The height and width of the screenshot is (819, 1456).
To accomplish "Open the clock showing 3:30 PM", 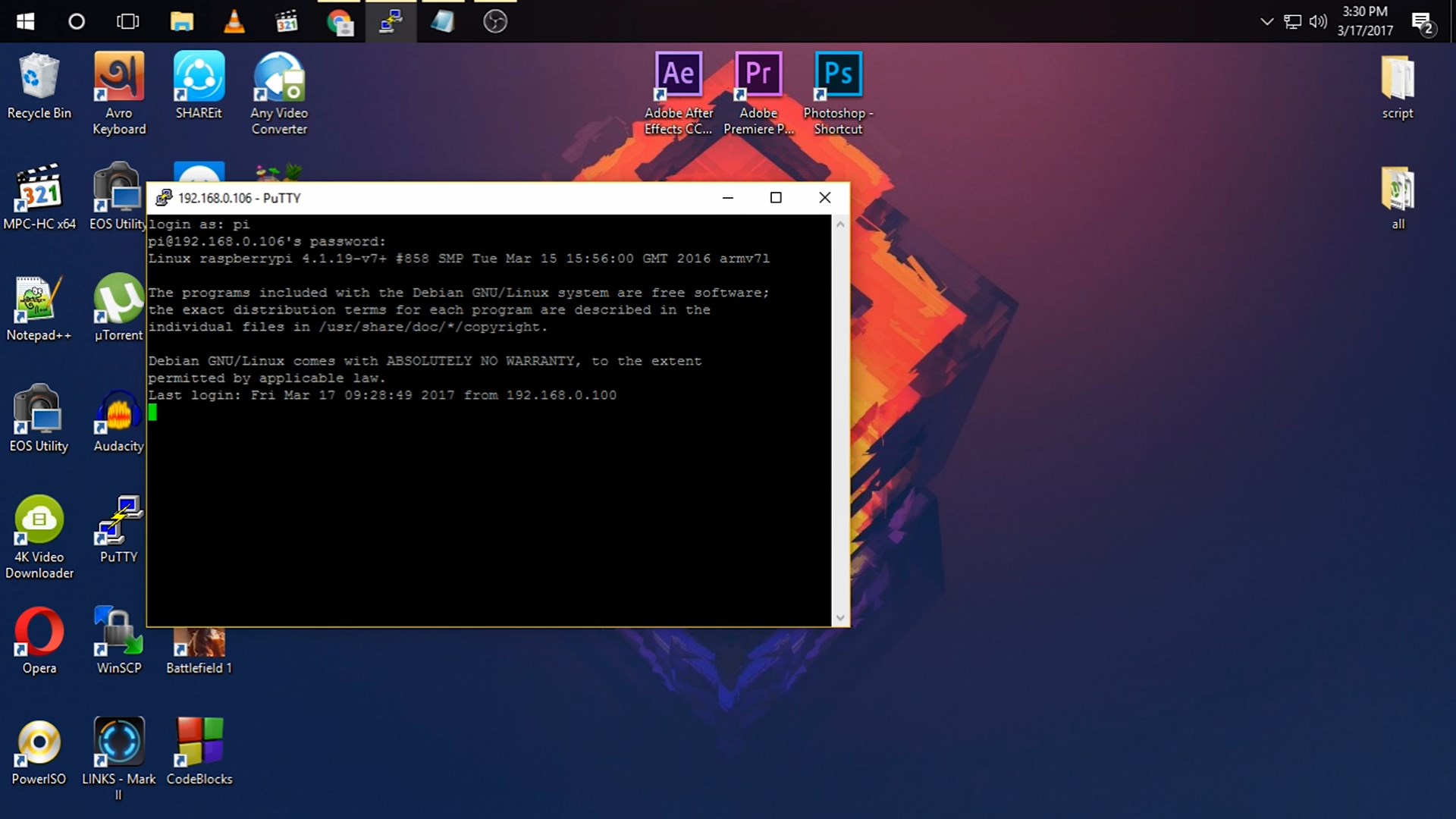I will [1365, 21].
